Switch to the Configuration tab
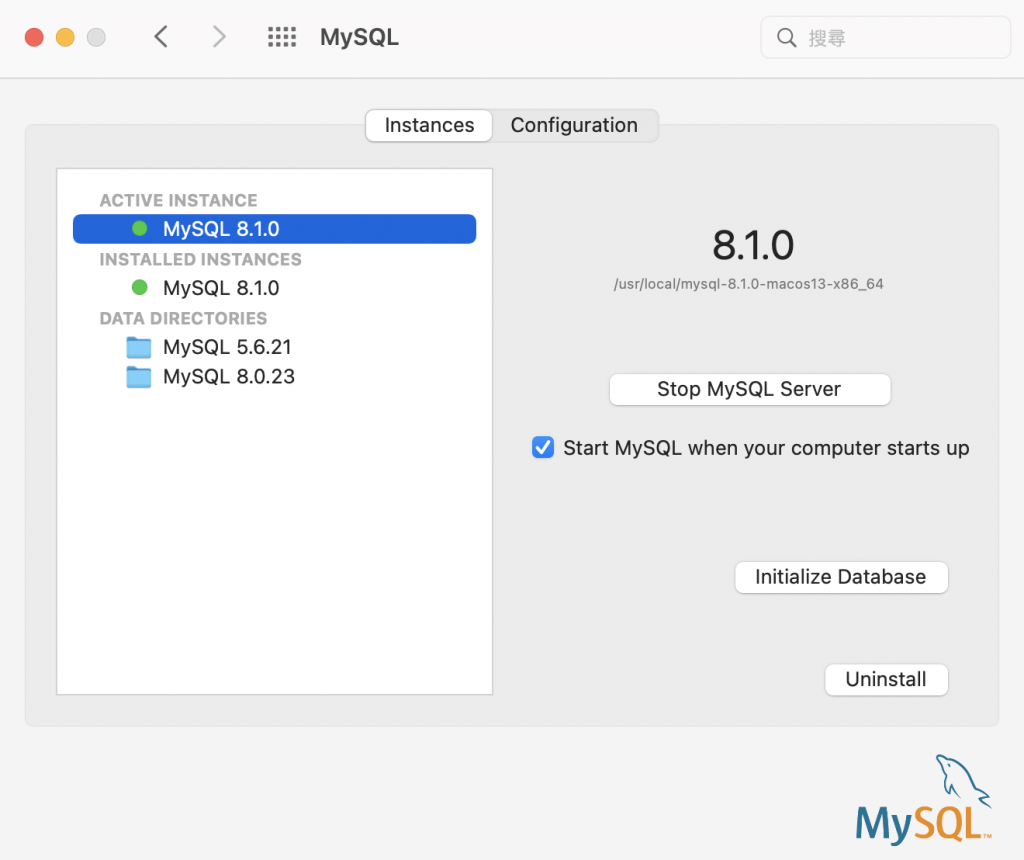This screenshot has height=860, width=1024. point(574,125)
